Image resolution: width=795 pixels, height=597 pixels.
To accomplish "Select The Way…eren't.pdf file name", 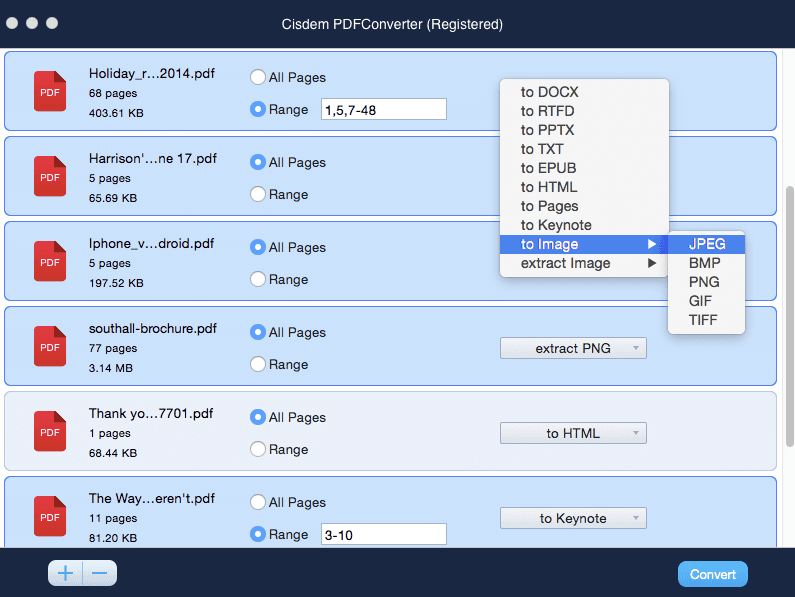I will (152, 498).
